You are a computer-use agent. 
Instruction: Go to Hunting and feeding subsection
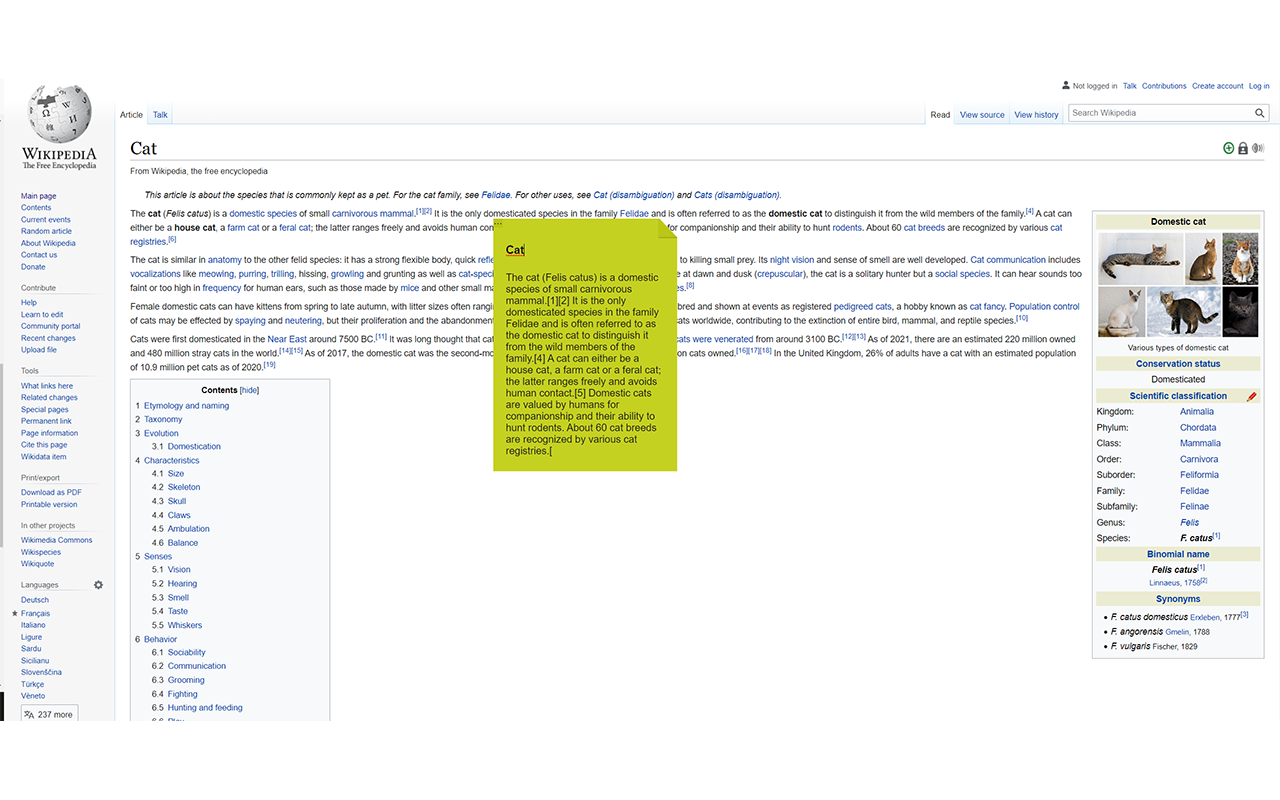205,707
